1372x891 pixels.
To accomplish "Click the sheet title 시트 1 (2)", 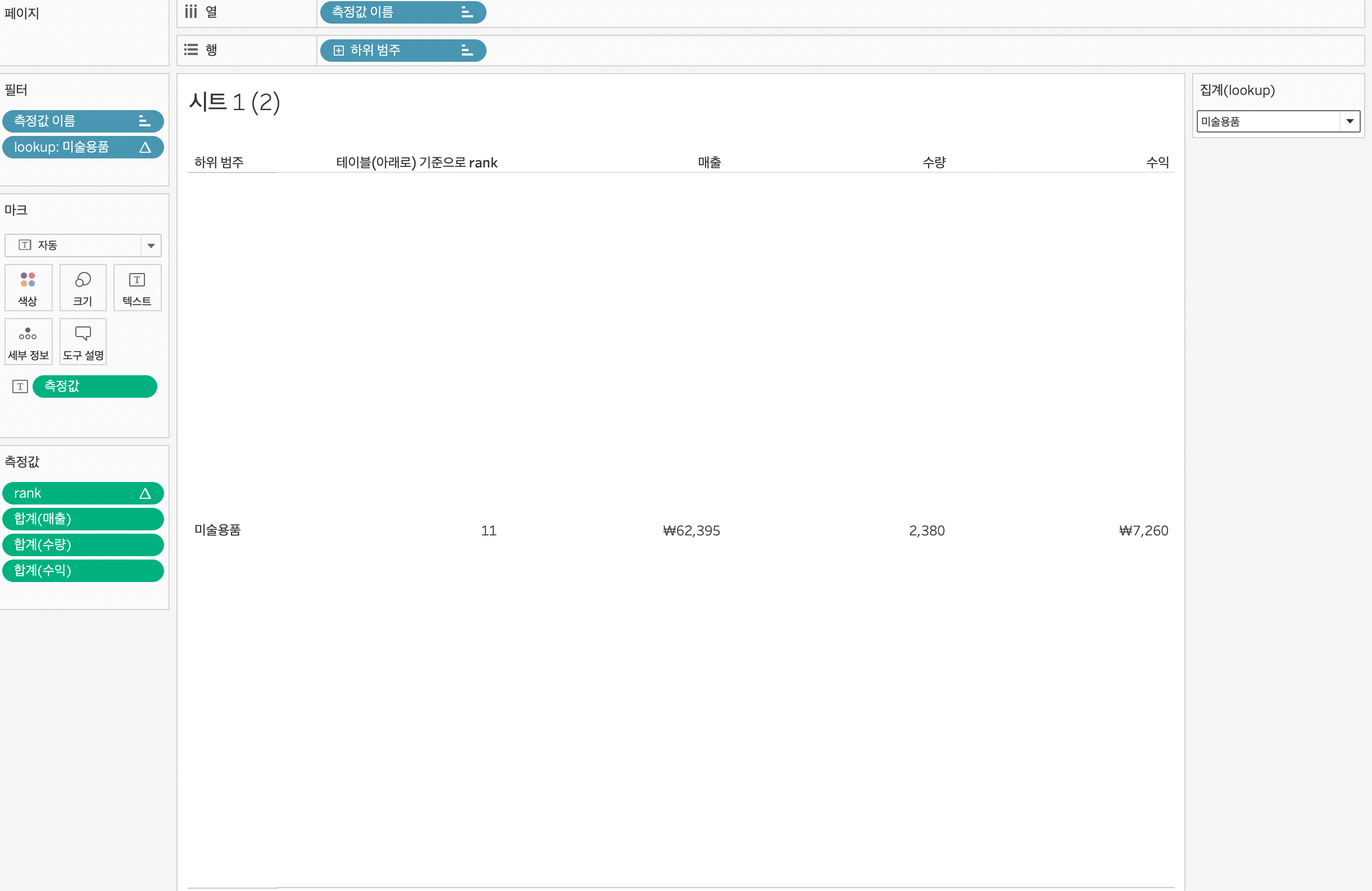I will 234,102.
